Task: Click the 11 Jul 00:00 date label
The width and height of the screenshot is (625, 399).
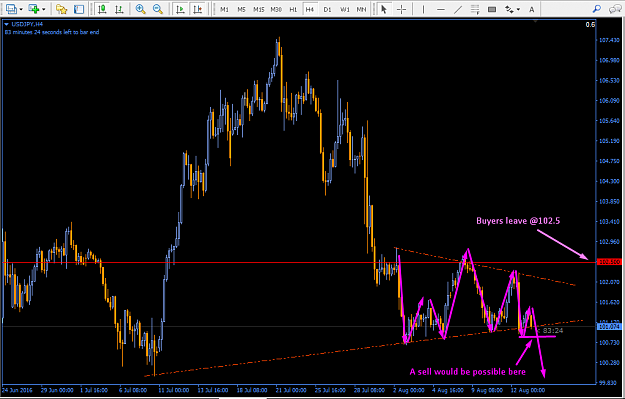Action: point(173,390)
